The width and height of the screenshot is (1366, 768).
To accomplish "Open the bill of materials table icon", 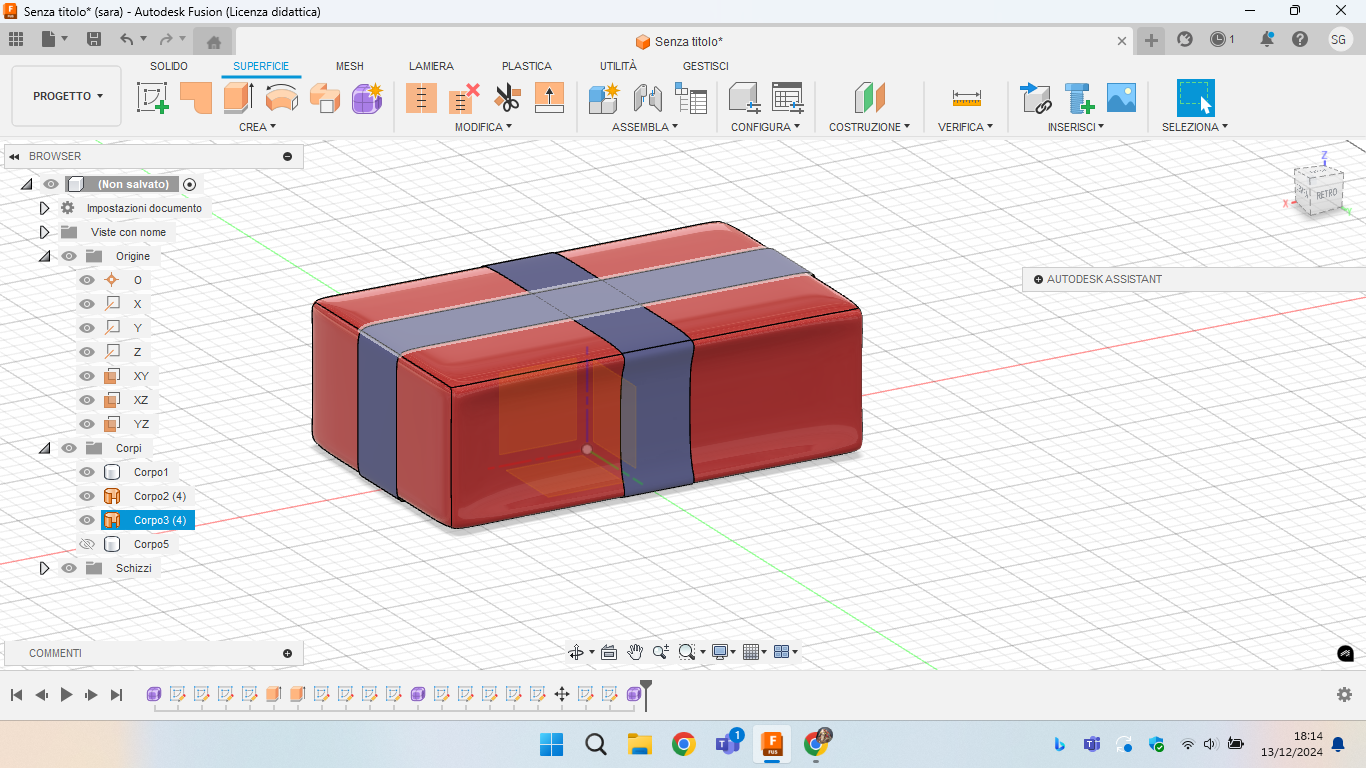I will click(x=691, y=98).
